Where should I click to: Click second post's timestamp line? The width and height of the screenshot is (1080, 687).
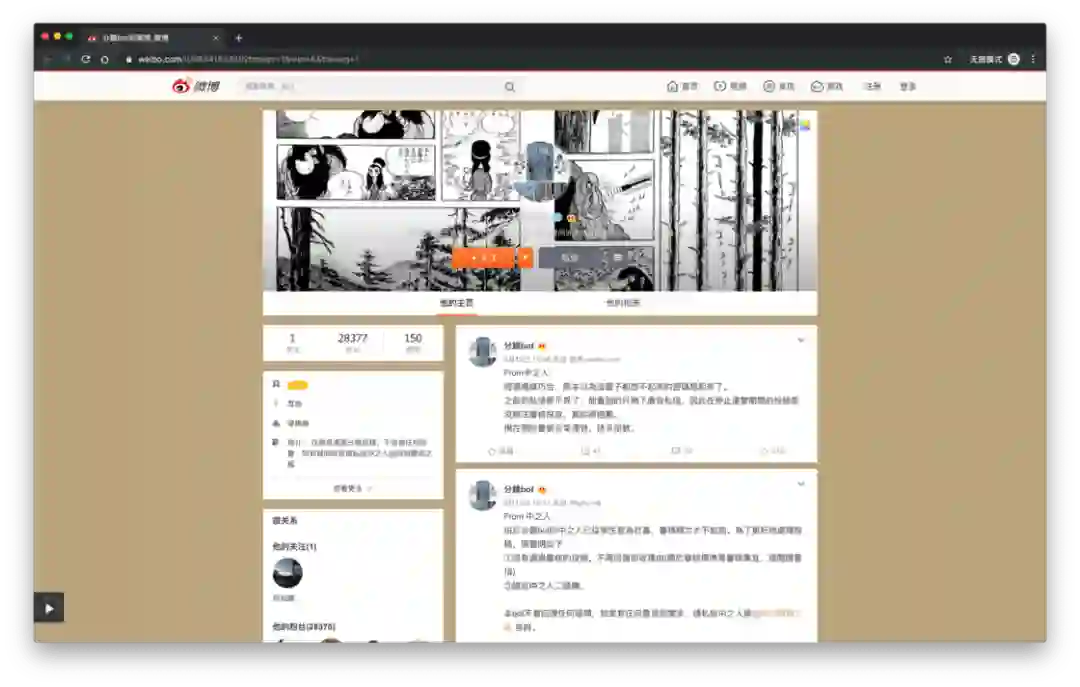(552, 503)
